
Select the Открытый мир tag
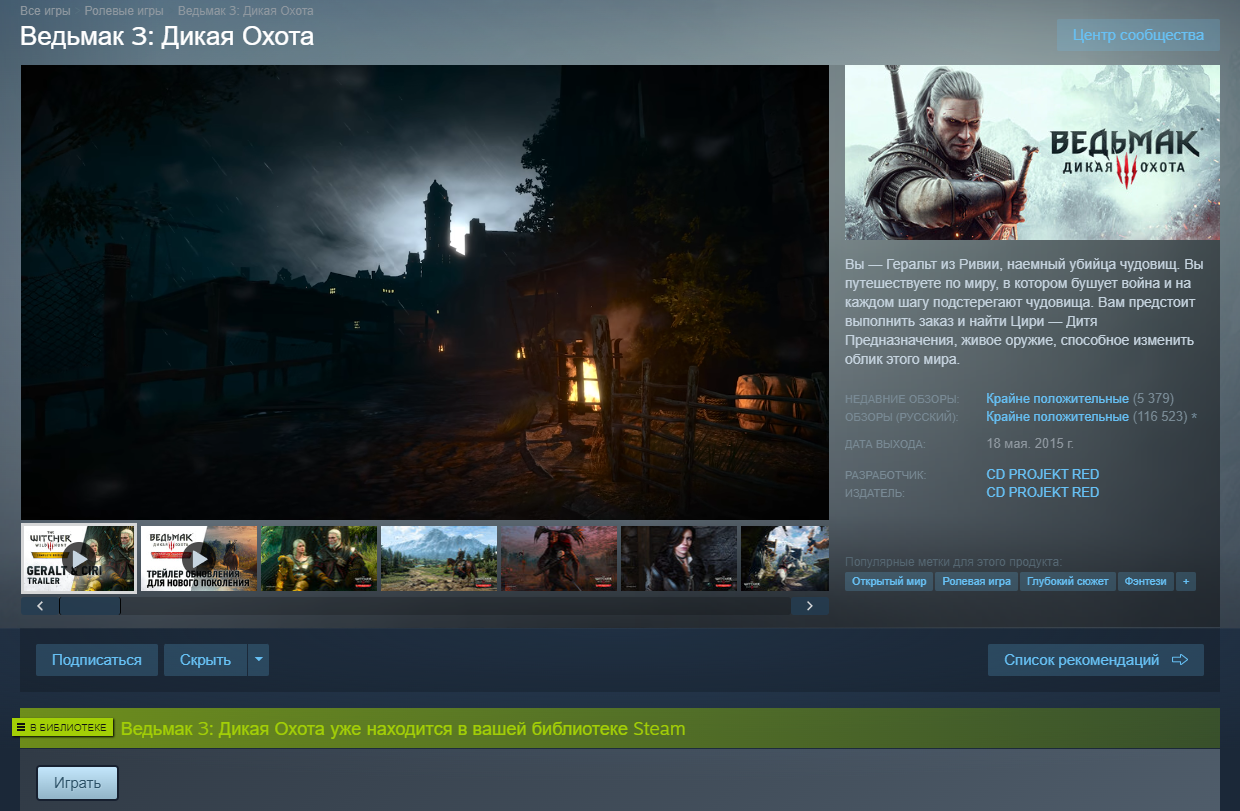point(889,581)
